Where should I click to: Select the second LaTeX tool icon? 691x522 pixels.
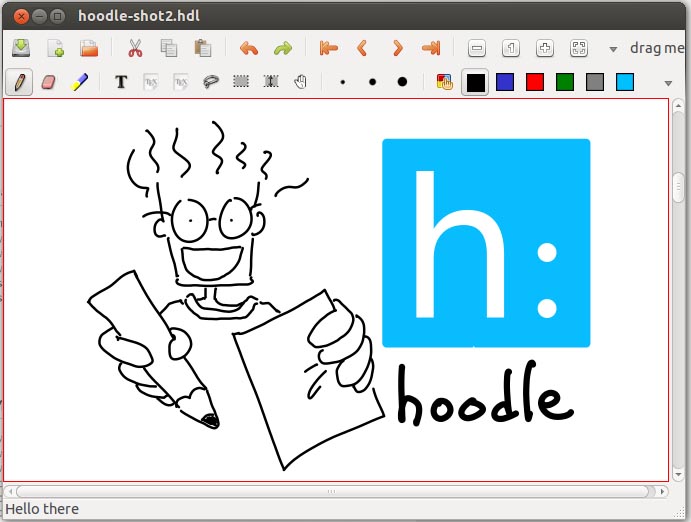click(x=181, y=82)
